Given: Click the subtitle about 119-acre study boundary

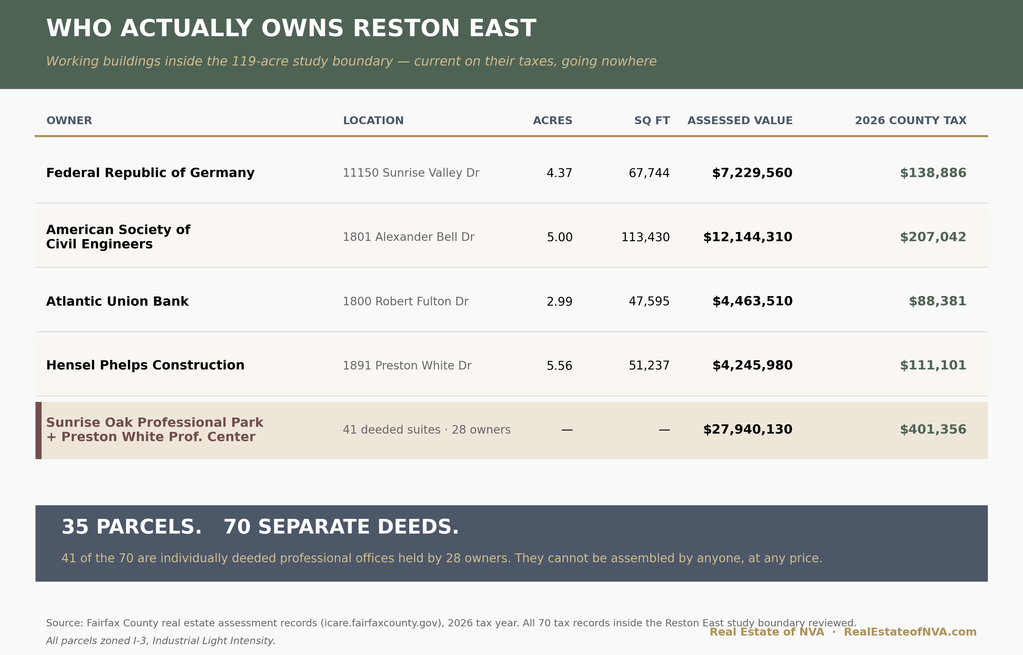Looking at the screenshot, I should coord(351,61).
